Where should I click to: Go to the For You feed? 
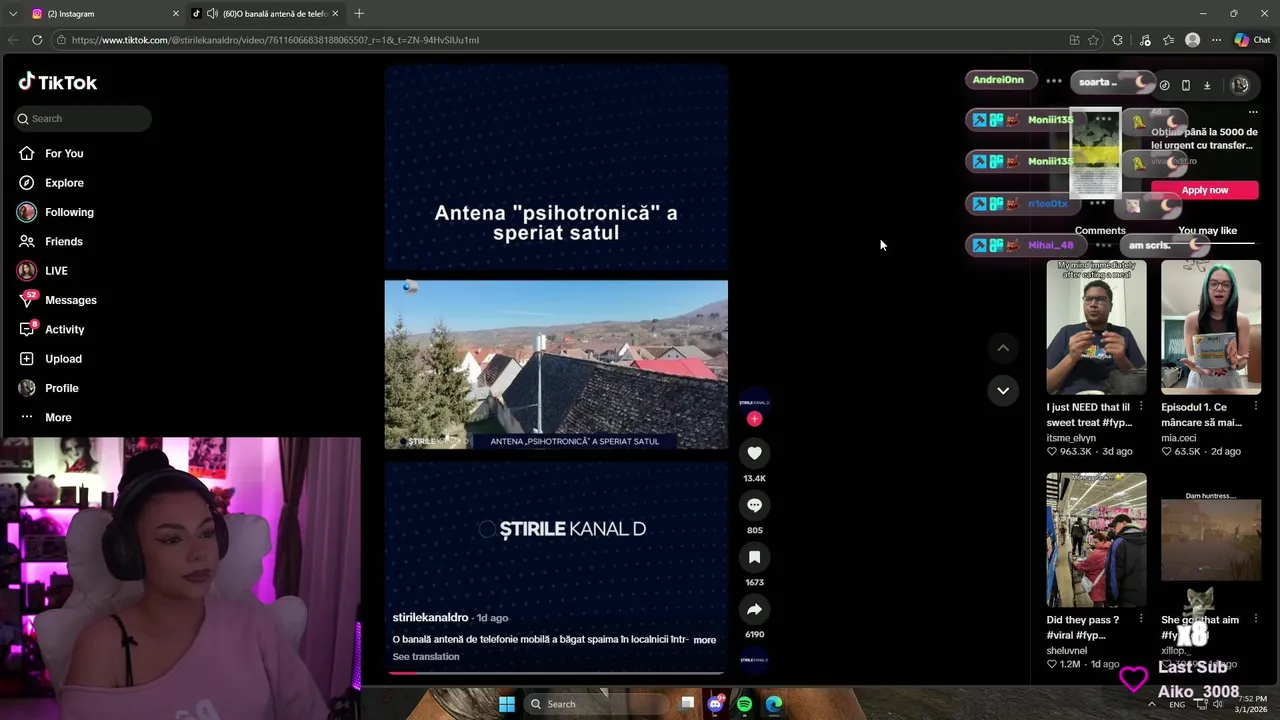(x=64, y=153)
